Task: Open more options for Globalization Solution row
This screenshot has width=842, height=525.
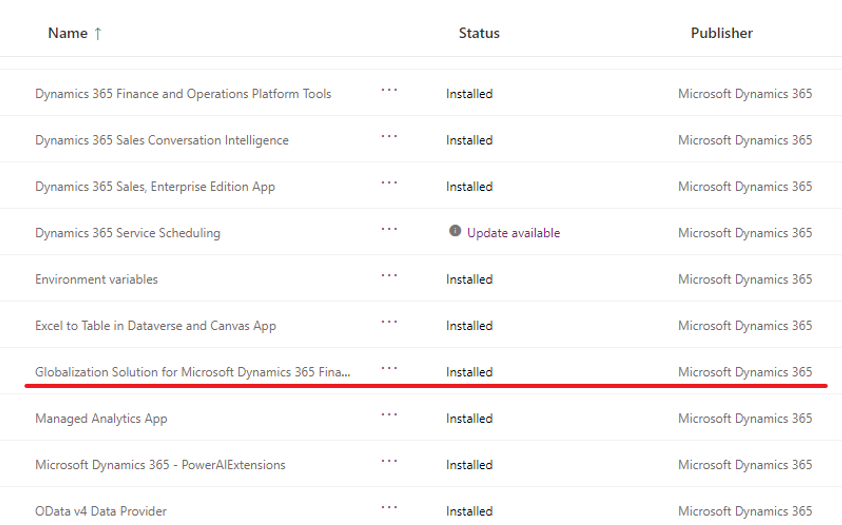Action: [389, 368]
